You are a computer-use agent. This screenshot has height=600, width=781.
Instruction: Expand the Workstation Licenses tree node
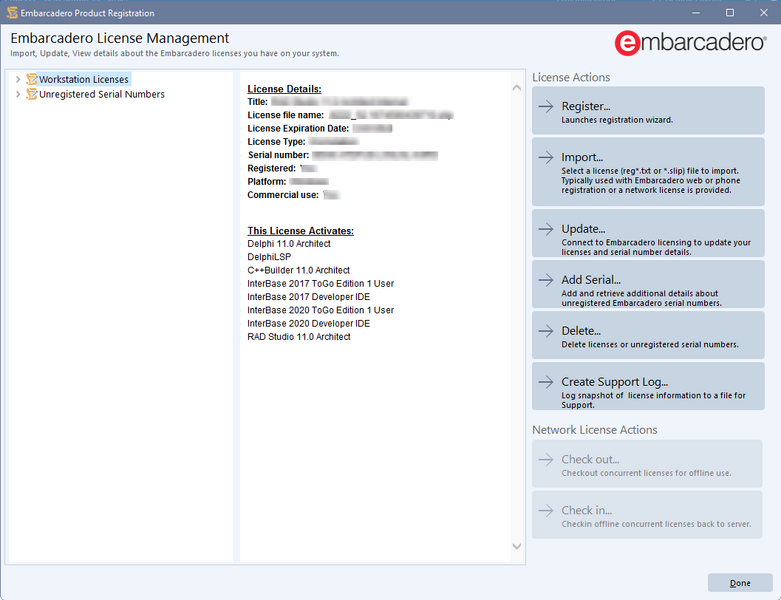tap(18, 79)
